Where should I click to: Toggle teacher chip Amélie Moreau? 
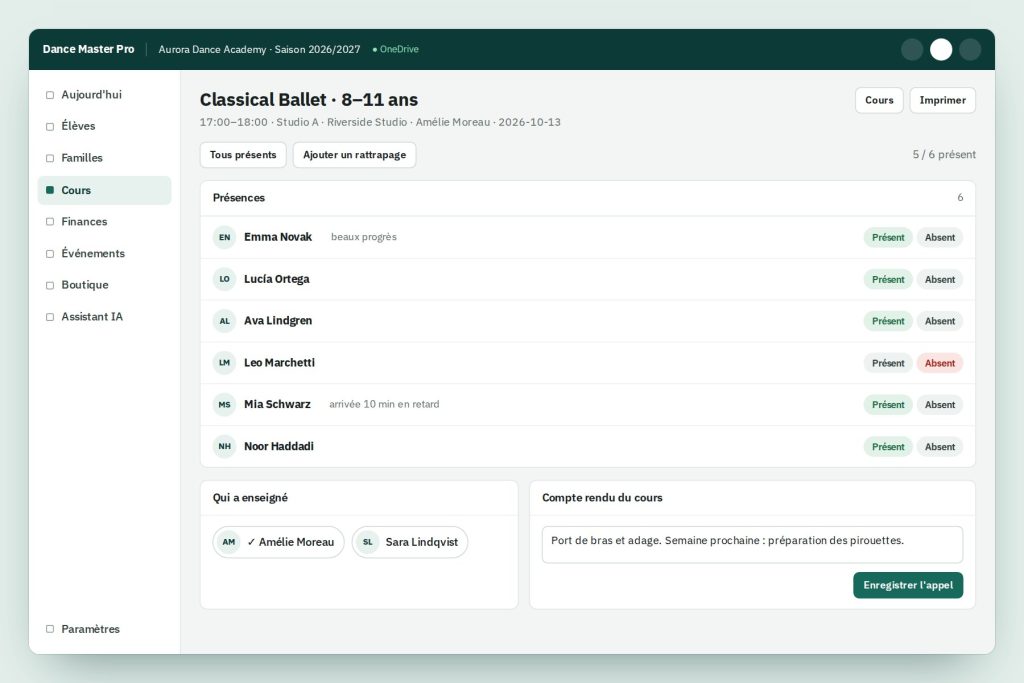[x=278, y=542]
